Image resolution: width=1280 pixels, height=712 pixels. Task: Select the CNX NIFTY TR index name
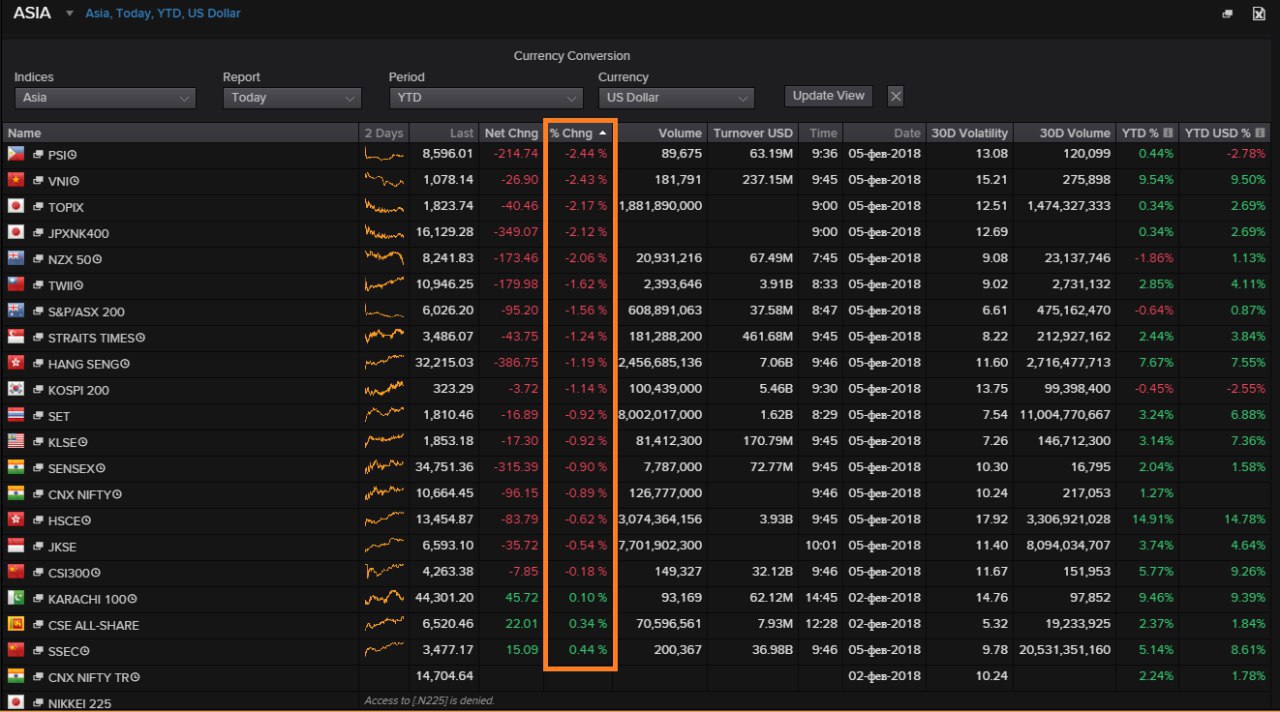(x=88, y=677)
